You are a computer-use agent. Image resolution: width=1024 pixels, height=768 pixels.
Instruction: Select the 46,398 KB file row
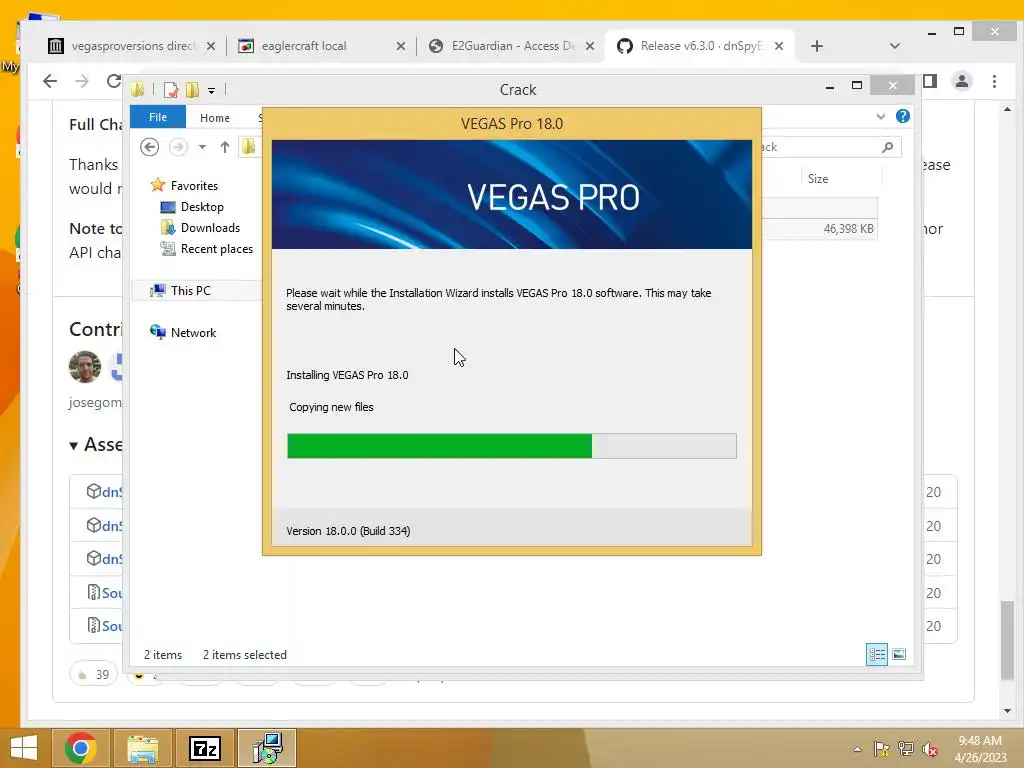point(820,229)
